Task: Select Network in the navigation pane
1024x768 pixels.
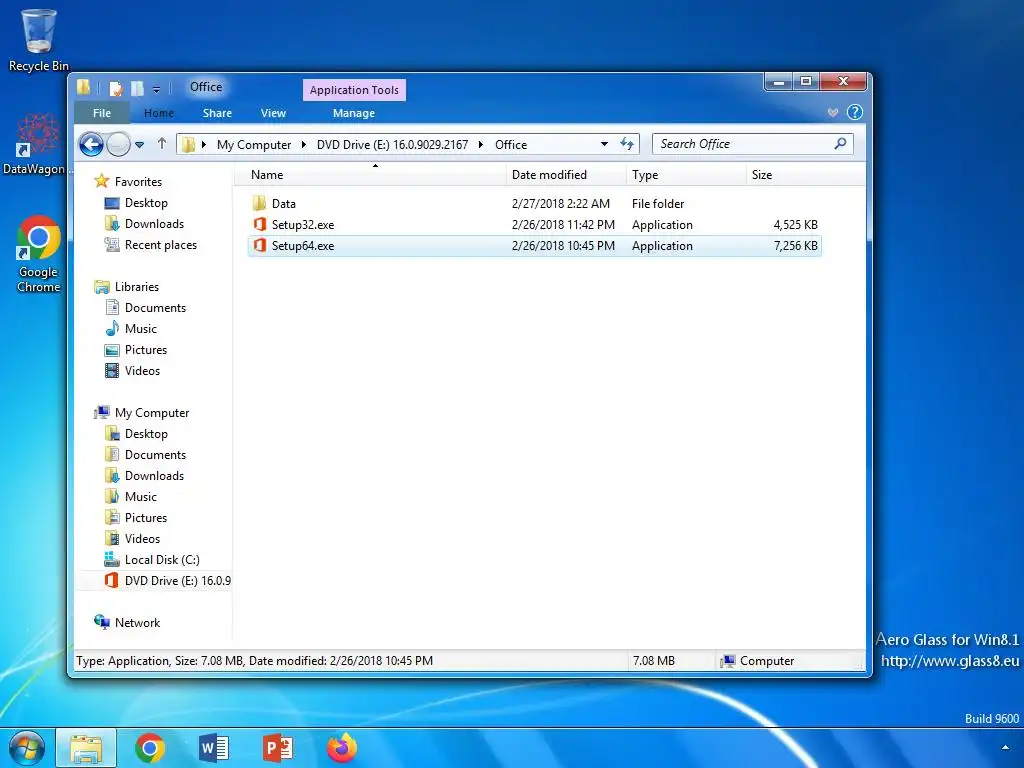Action: tap(127, 622)
